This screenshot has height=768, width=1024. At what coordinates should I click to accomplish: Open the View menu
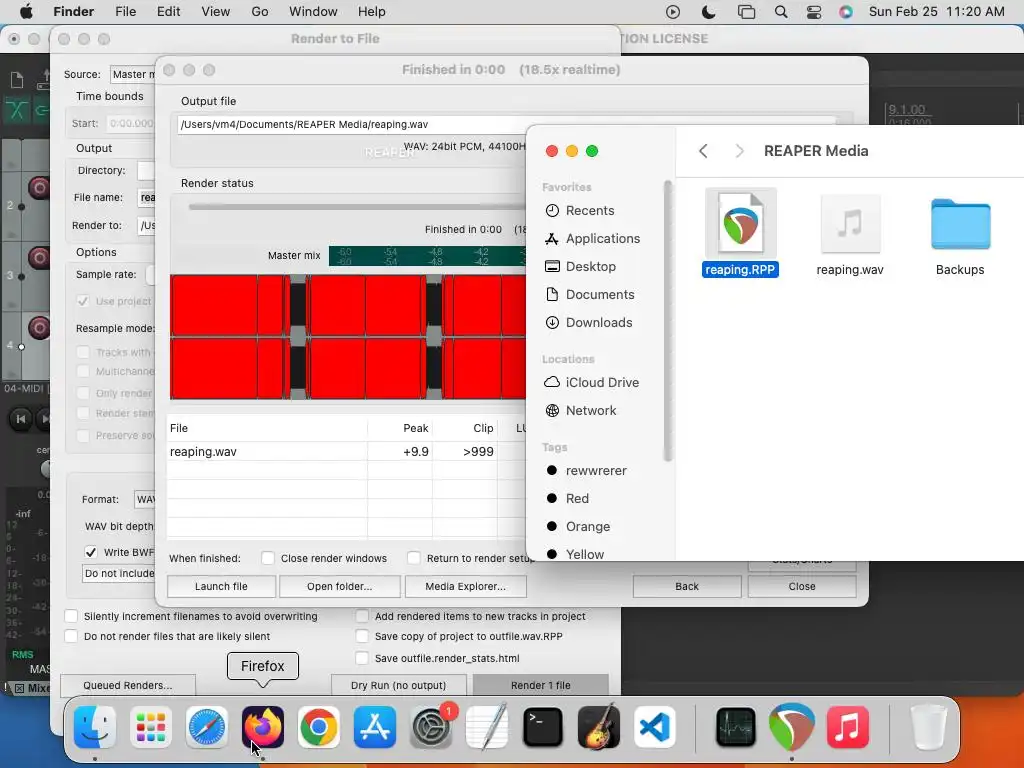pos(216,12)
